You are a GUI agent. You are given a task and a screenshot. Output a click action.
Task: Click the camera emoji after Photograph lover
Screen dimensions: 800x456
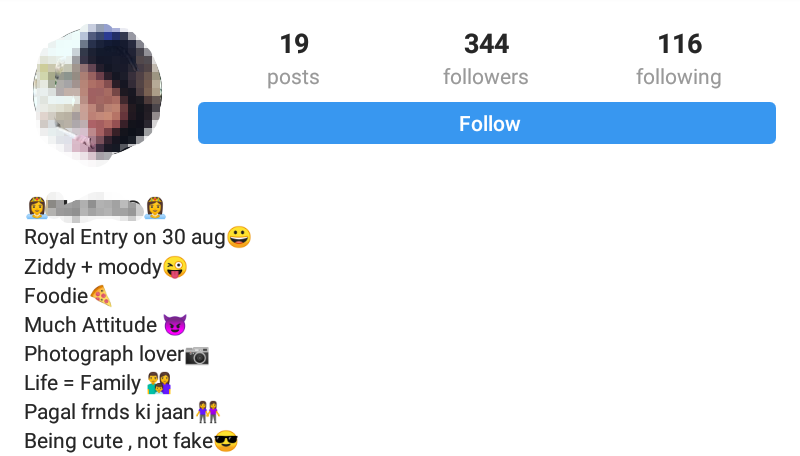tap(197, 355)
